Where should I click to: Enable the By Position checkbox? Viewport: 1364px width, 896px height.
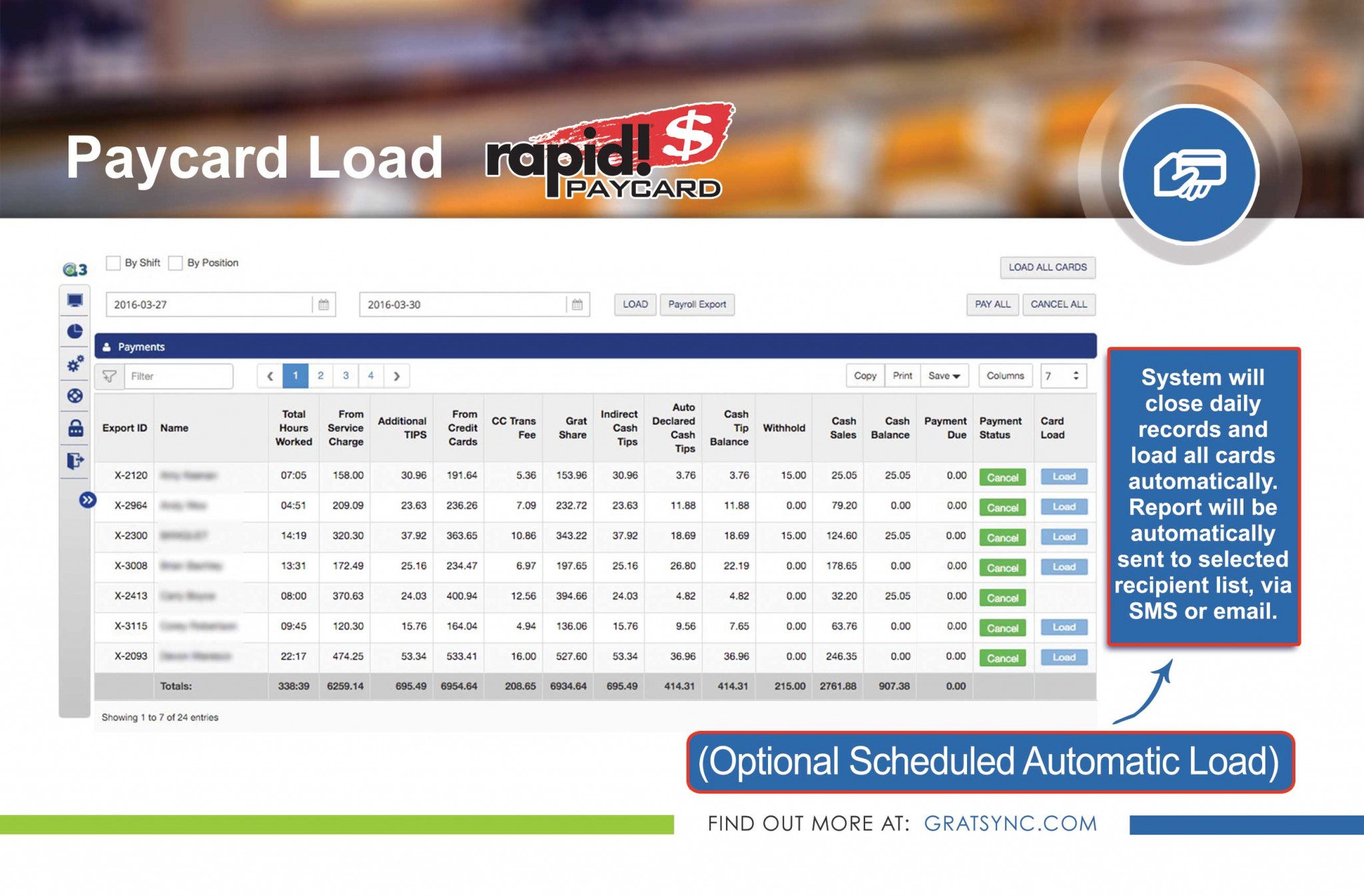coord(175,263)
